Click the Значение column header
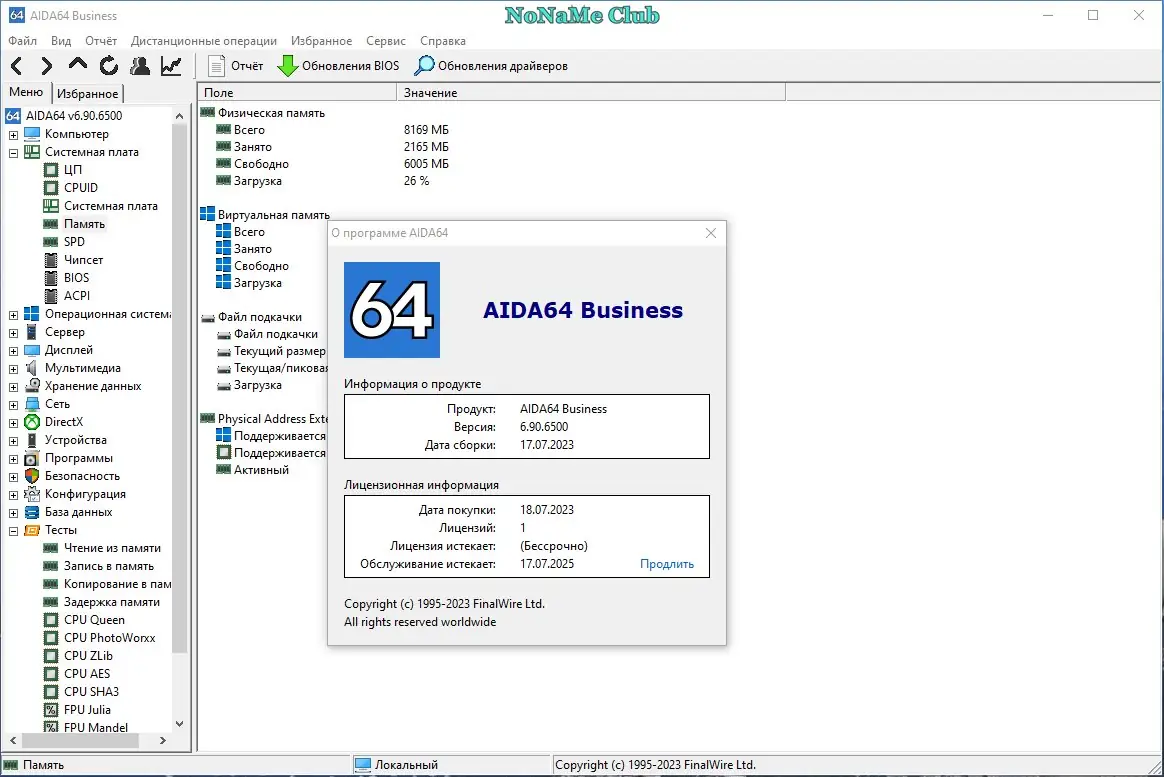Image resolution: width=1164 pixels, height=777 pixels. tap(591, 93)
